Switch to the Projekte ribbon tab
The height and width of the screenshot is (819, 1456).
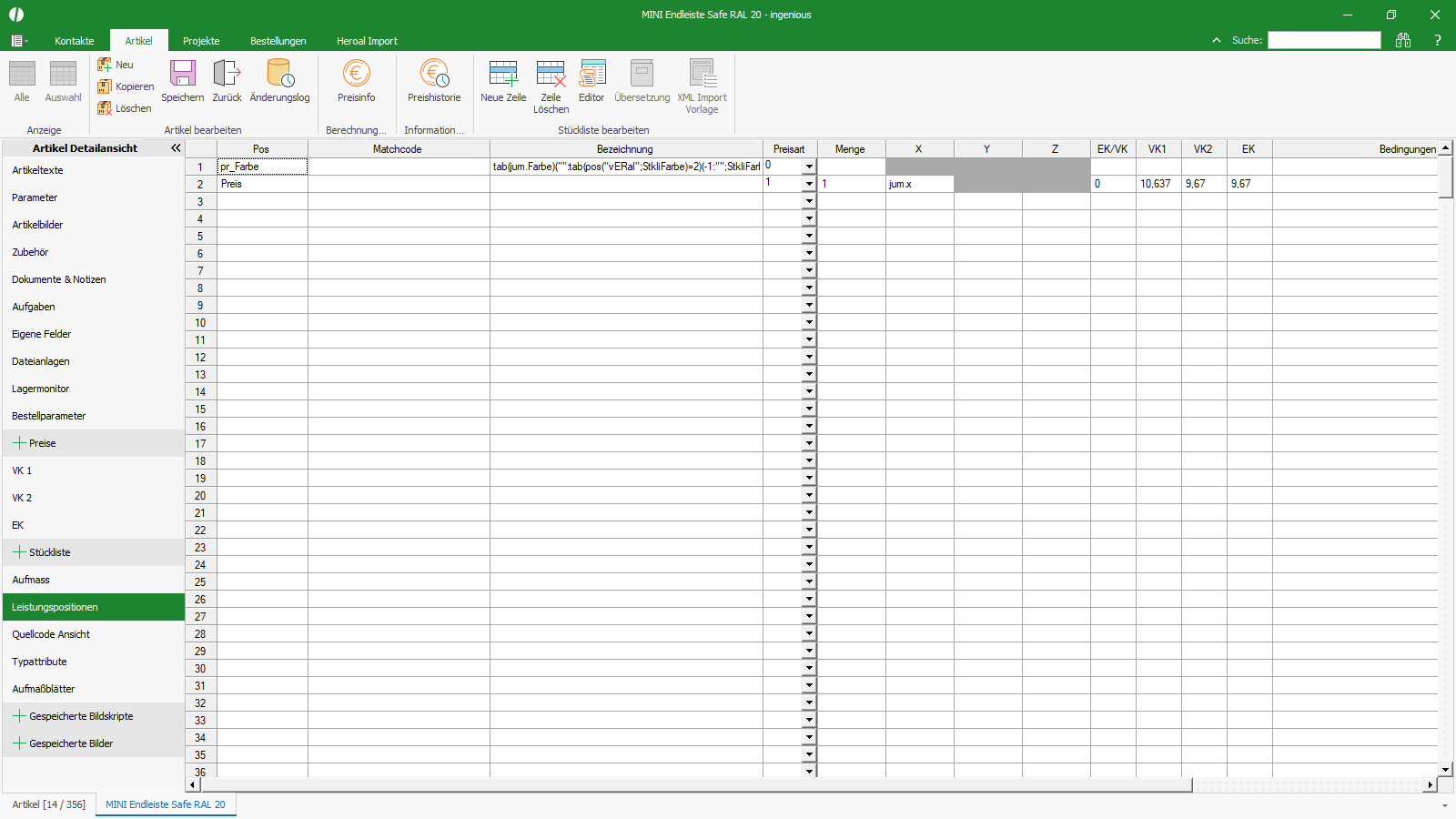201,41
